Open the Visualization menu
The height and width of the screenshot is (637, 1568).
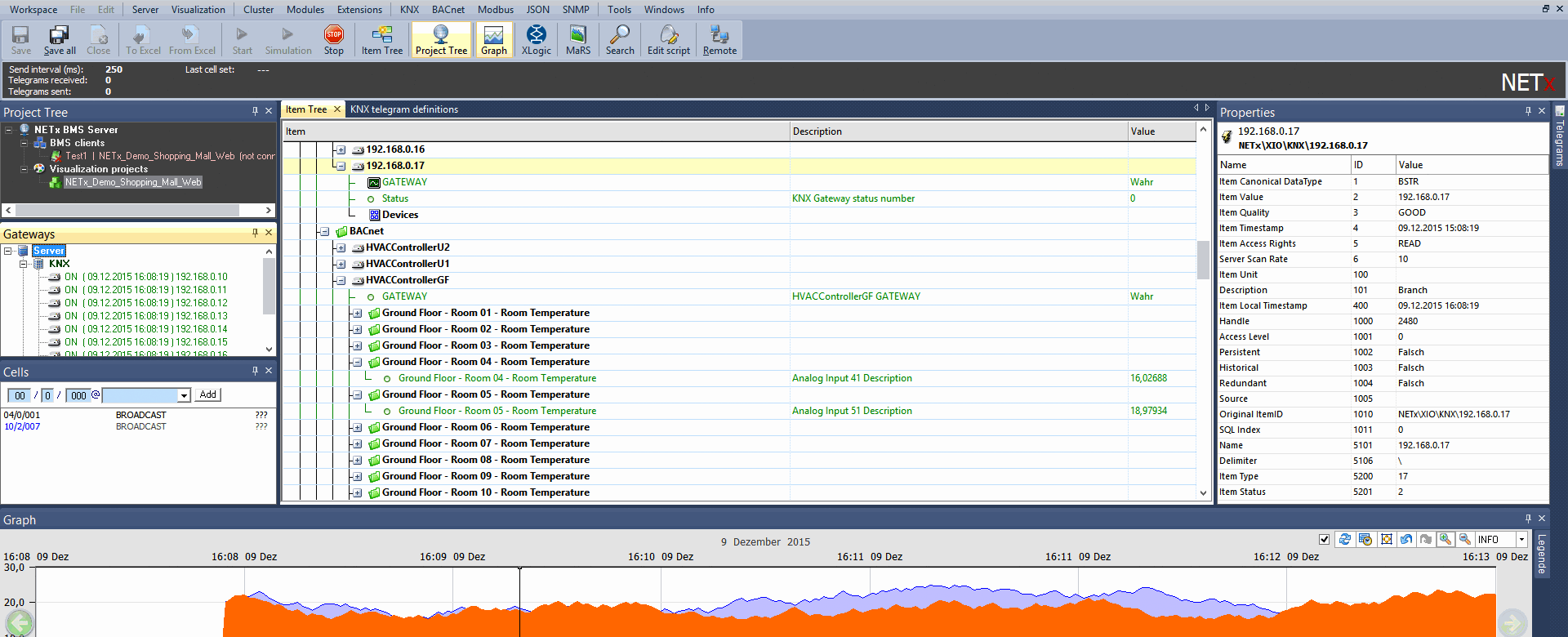point(198,10)
